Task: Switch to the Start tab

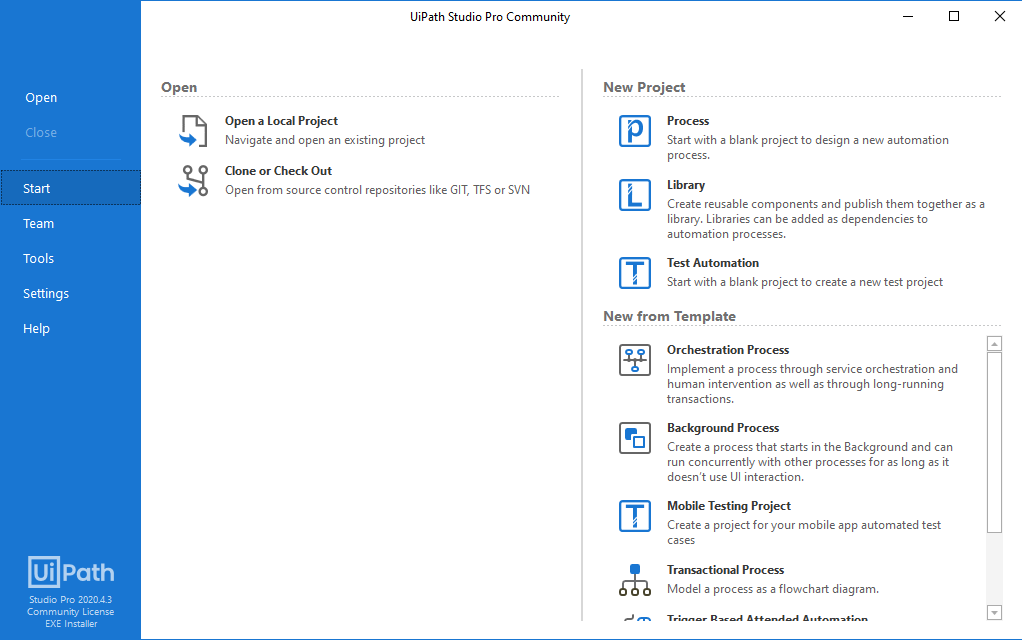Action: pos(70,188)
